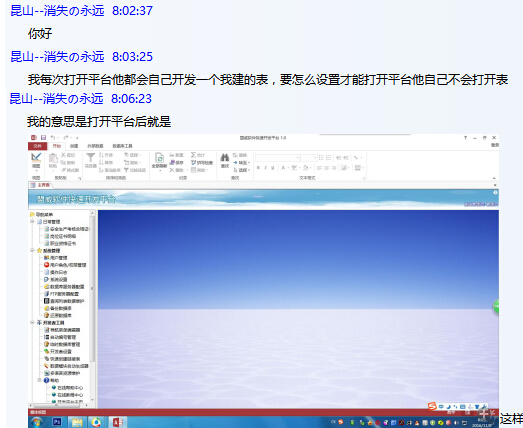523x428 pixels.
Task: Click the Save icon in quick access toolbar
Action: click(x=43, y=137)
